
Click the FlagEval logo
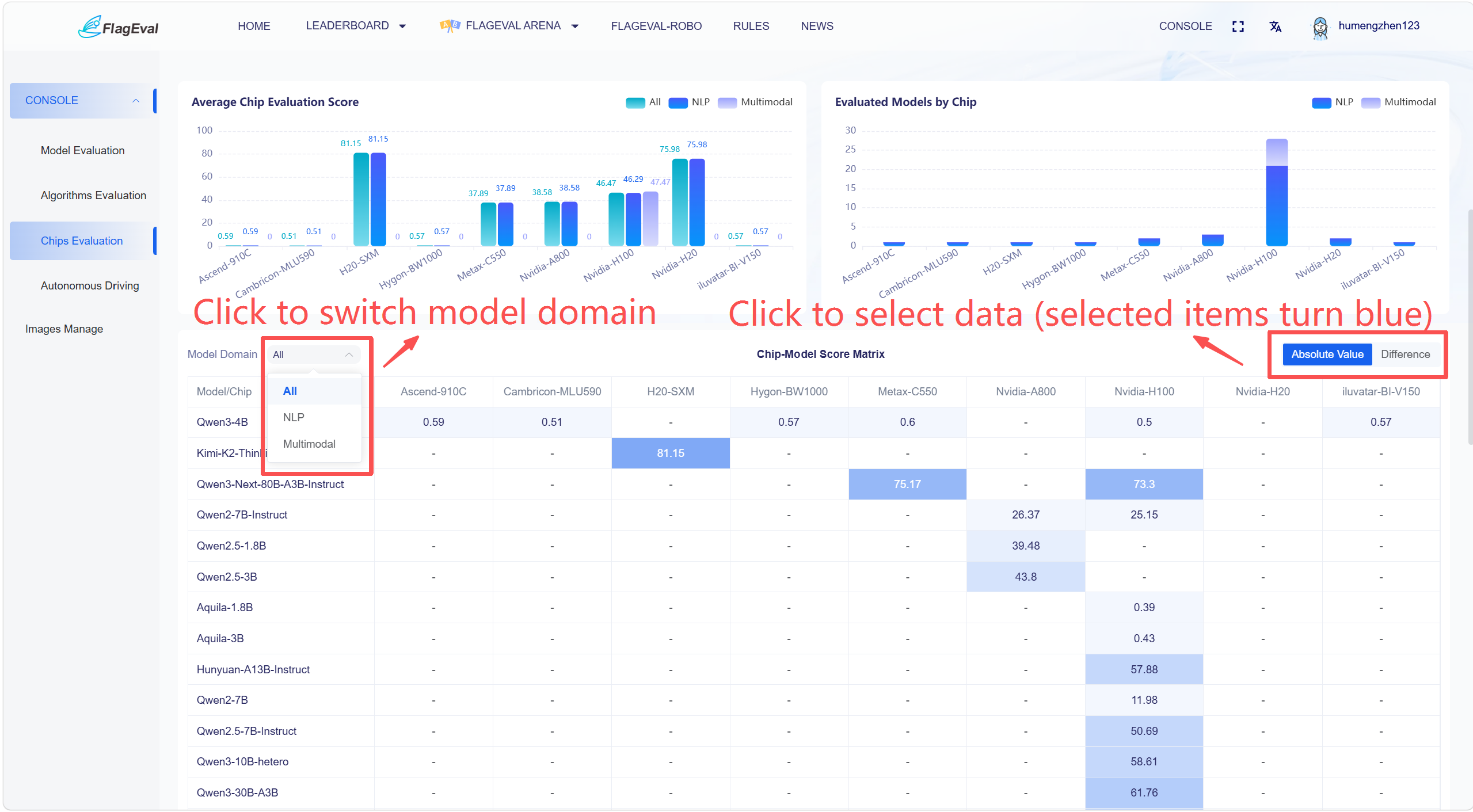[x=118, y=26]
